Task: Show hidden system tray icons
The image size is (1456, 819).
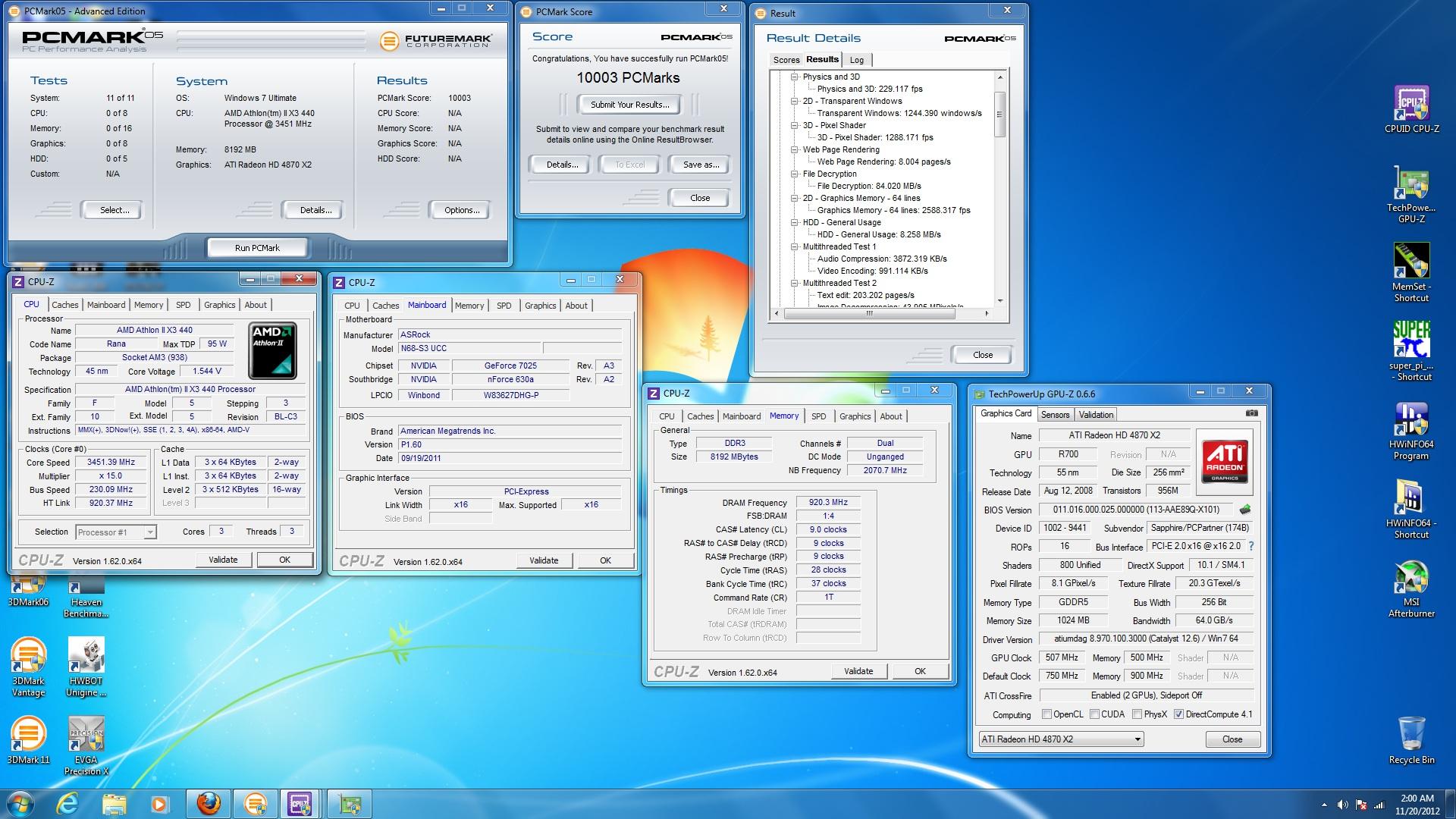Action: tap(1324, 805)
